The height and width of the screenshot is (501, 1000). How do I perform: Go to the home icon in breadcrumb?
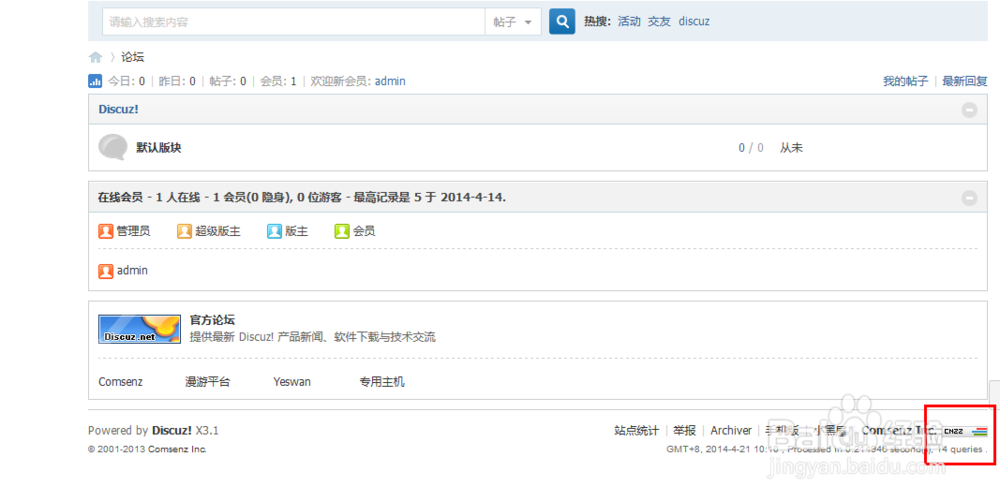[x=96, y=57]
